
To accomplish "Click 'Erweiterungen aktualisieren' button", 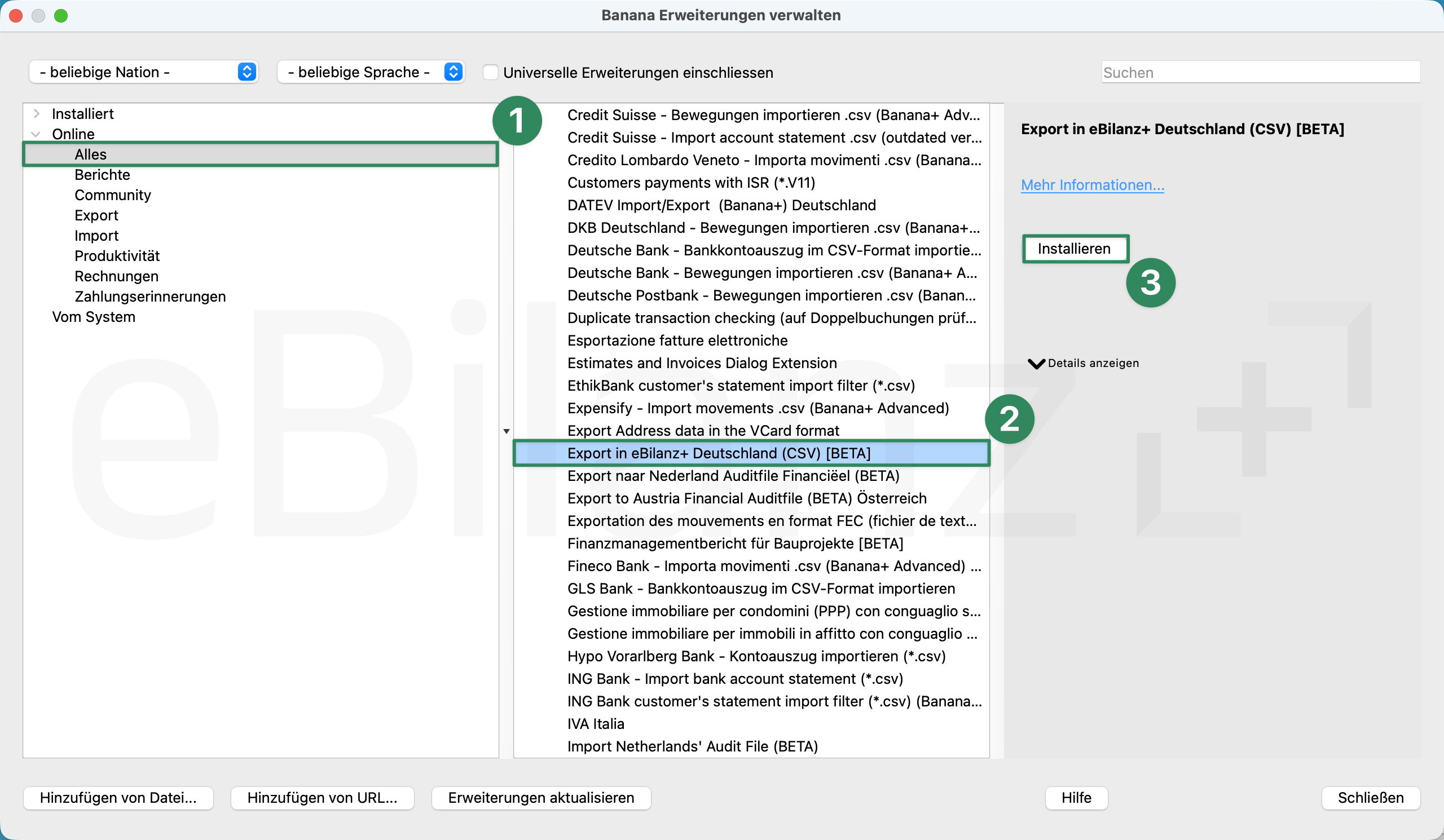I will click(541, 798).
